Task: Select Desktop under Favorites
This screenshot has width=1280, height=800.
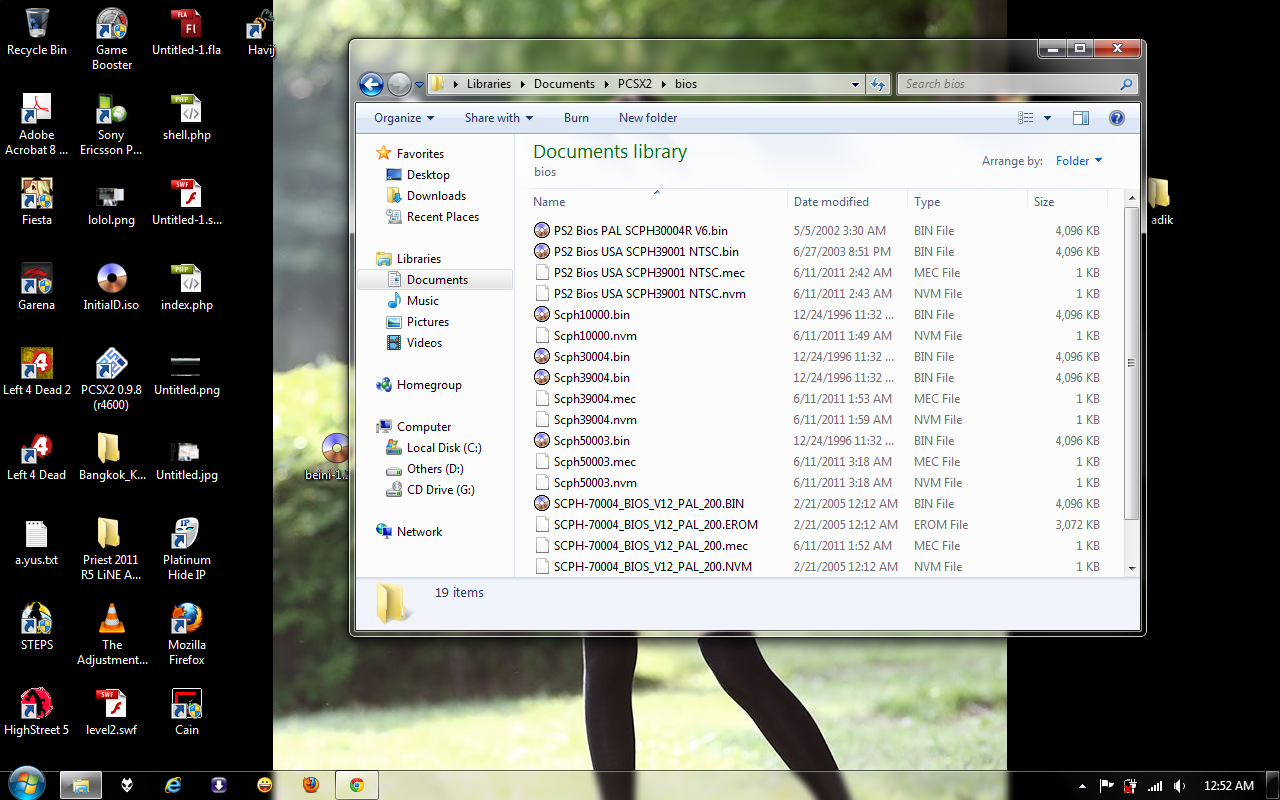Action: coord(428,175)
